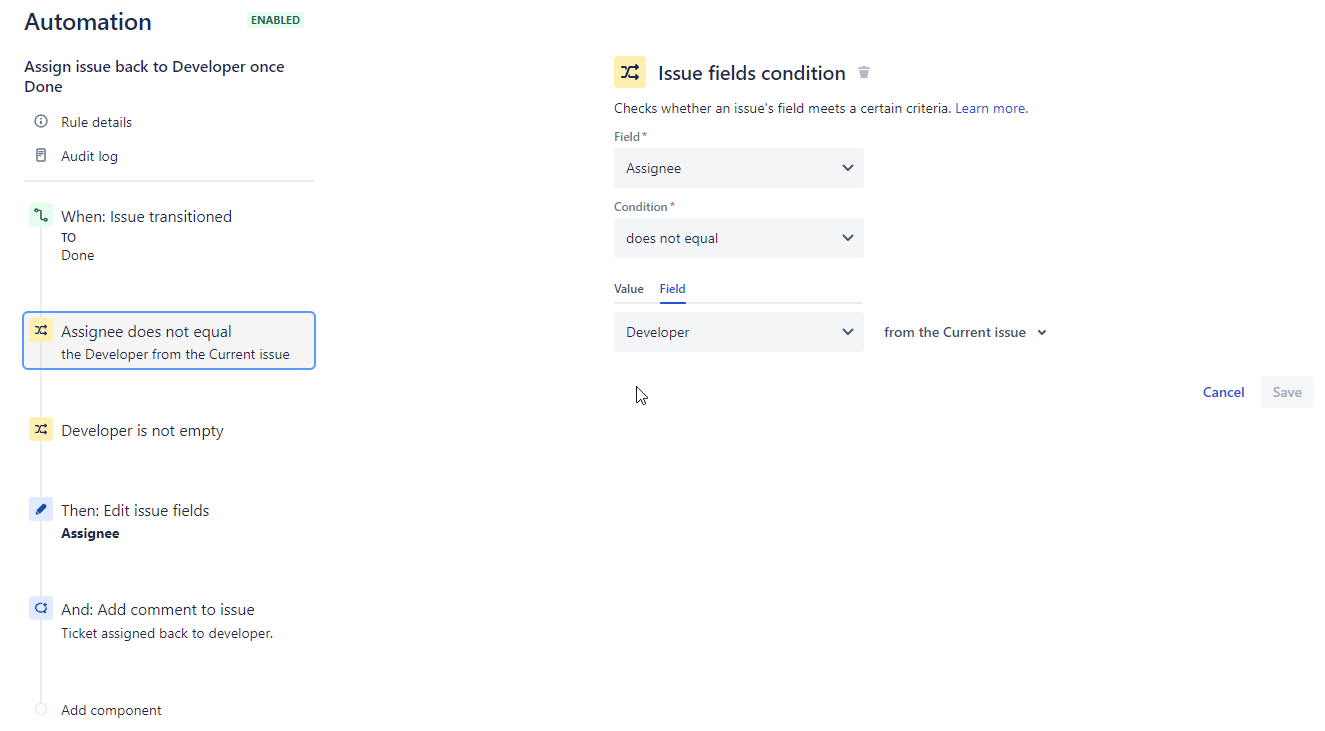
Task: Select the Field tab
Action: [x=672, y=289]
